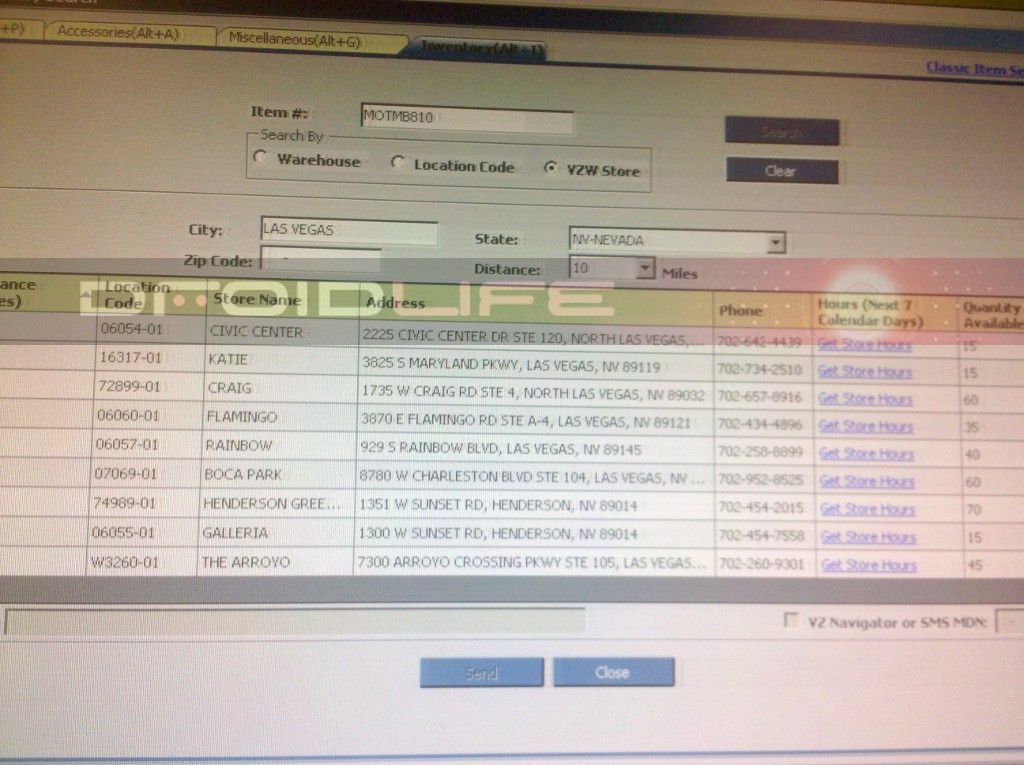
Task: Select location code W3260-01
Action: tap(124, 562)
